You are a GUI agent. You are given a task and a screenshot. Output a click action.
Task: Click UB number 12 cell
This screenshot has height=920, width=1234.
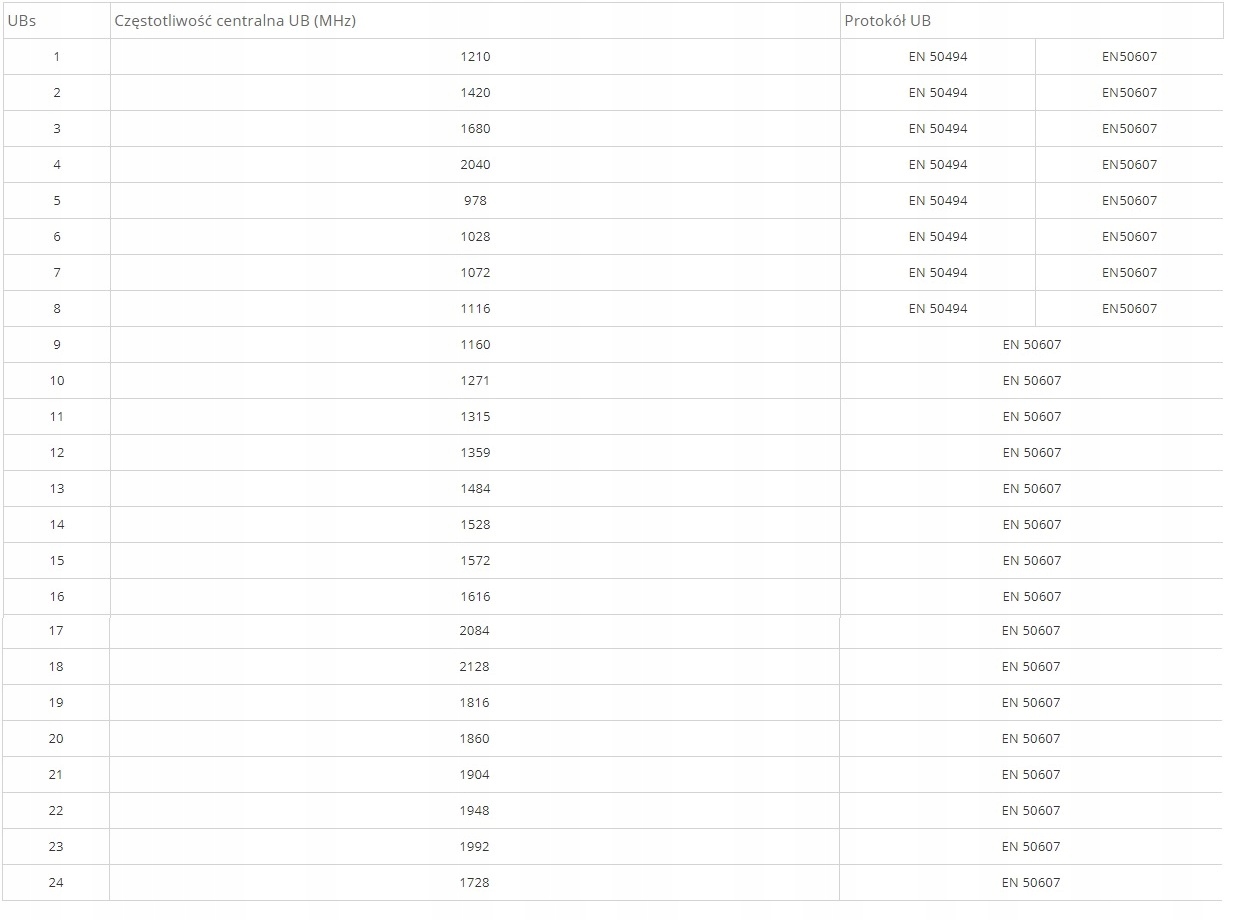(57, 453)
